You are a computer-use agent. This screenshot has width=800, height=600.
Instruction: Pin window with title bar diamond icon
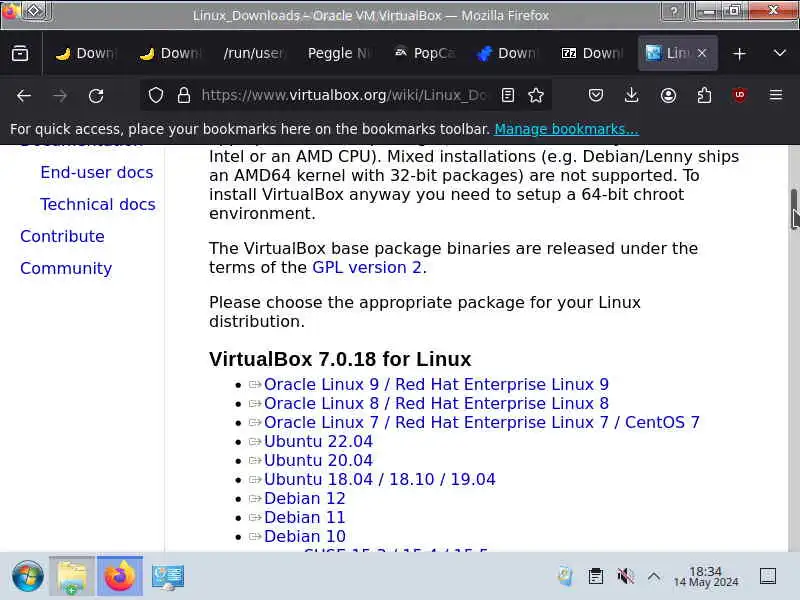pos(34,10)
